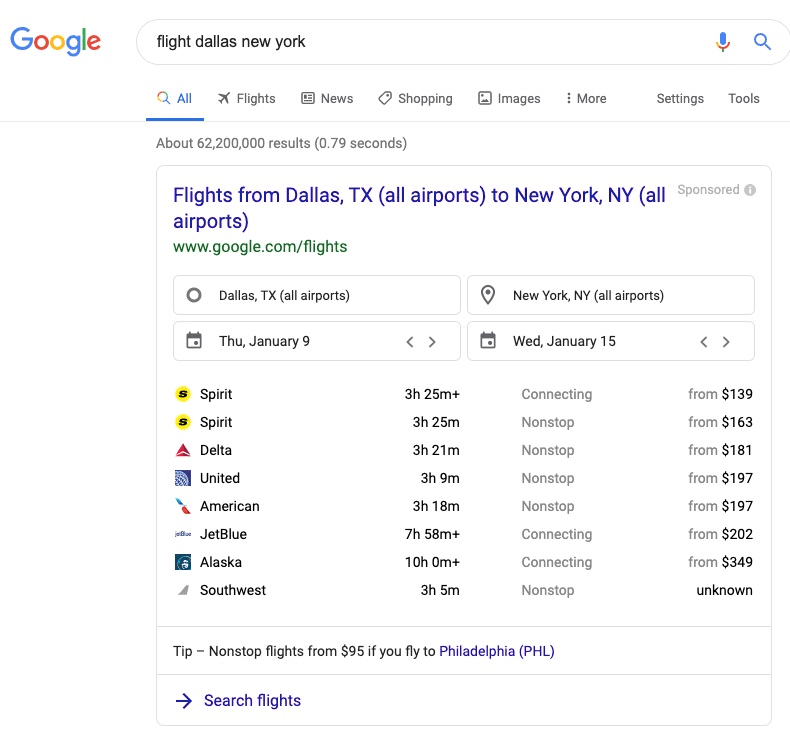Screen dimensions: 790x739
Task: Click the Spirit logo in the Connecting row
Action: click(183, 394)
